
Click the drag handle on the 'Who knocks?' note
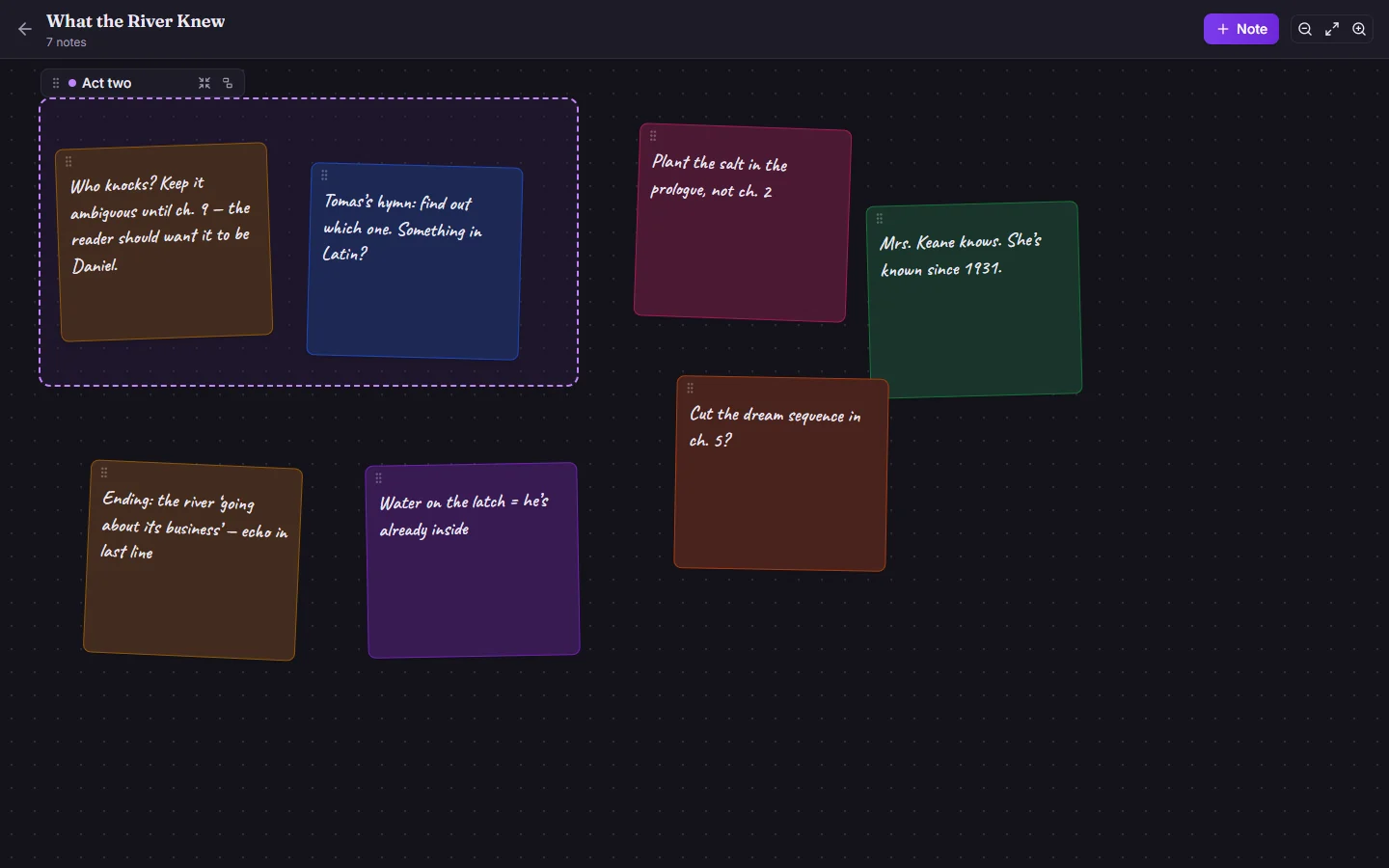(68, 162)
